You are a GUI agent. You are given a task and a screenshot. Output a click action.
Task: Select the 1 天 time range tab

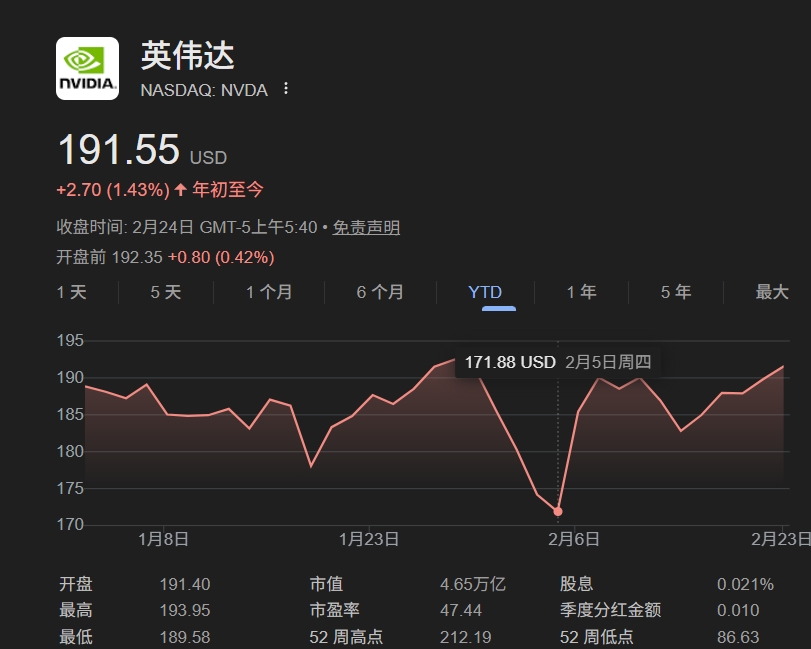[71, 292]
